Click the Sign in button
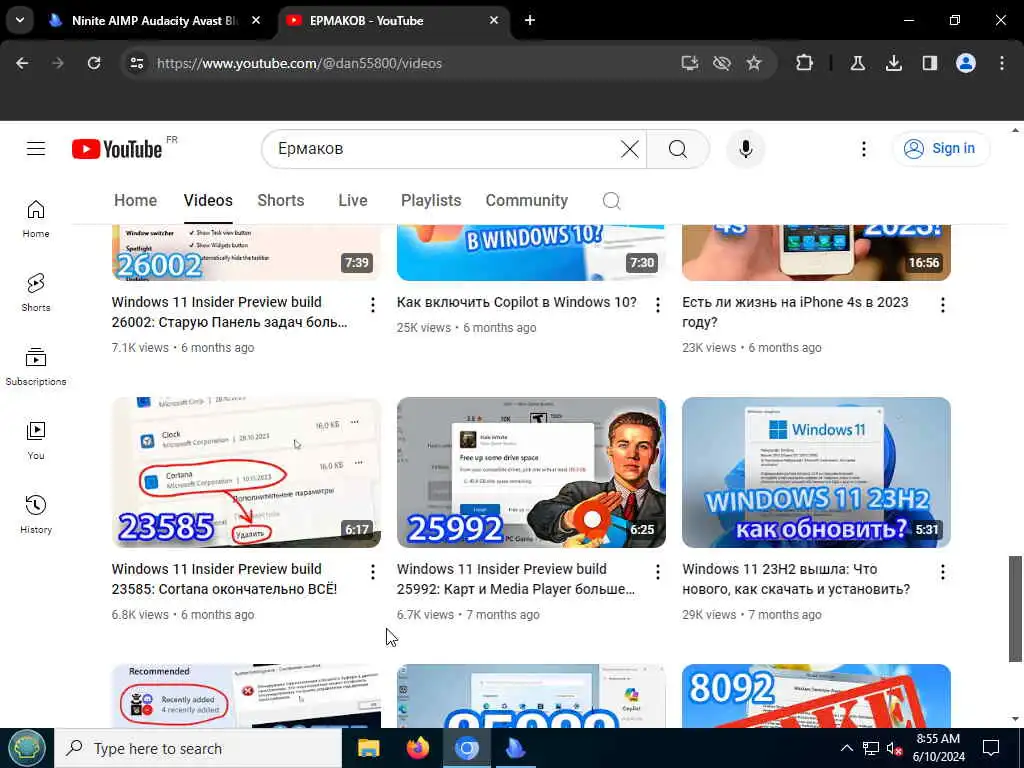The width and height of the screenshot is (1024, 768). pyautogui.click(x=941, y=149)
